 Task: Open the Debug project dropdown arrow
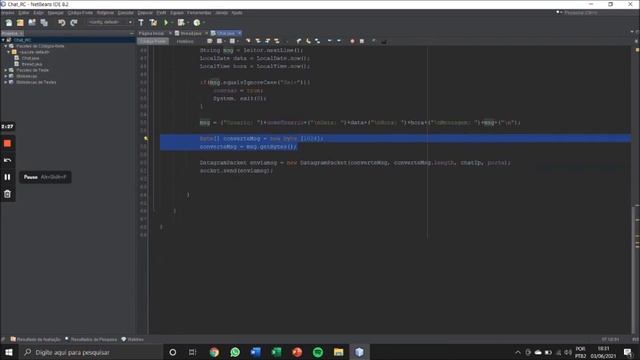[x=188, y=22]
